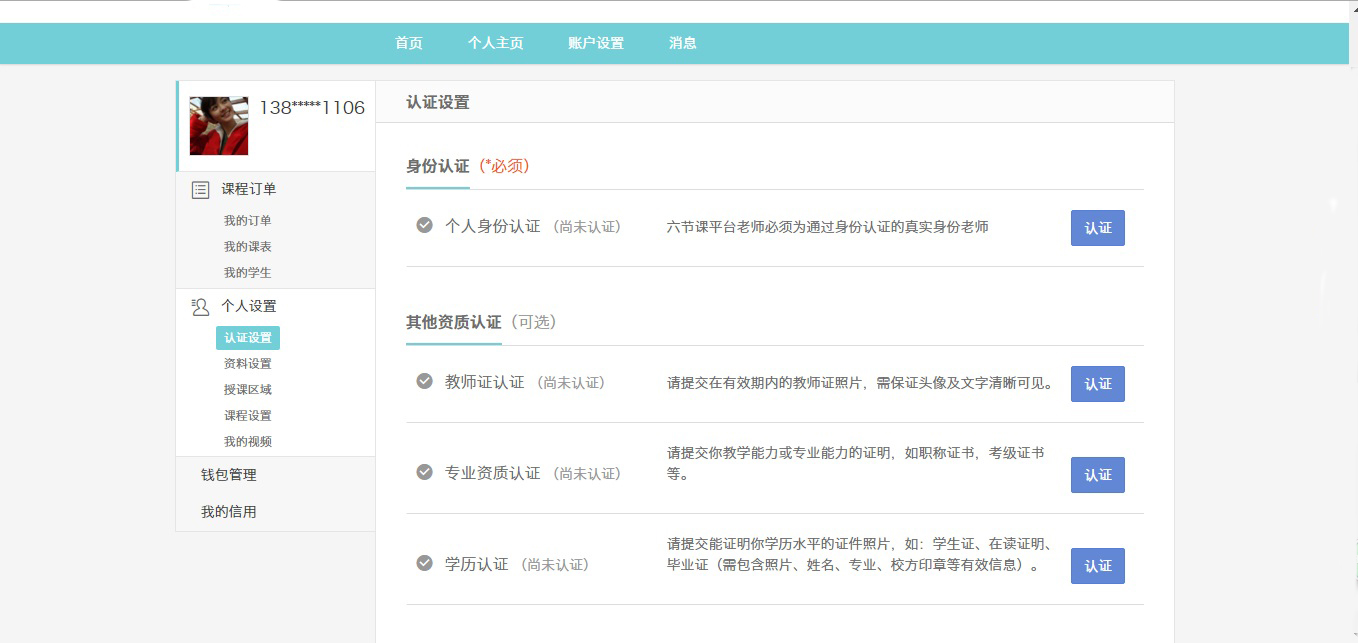Select 我的课表 in sidebar menu
Image resolution: width=1358 pixels, height=643 pixels.
coord(247,247)
